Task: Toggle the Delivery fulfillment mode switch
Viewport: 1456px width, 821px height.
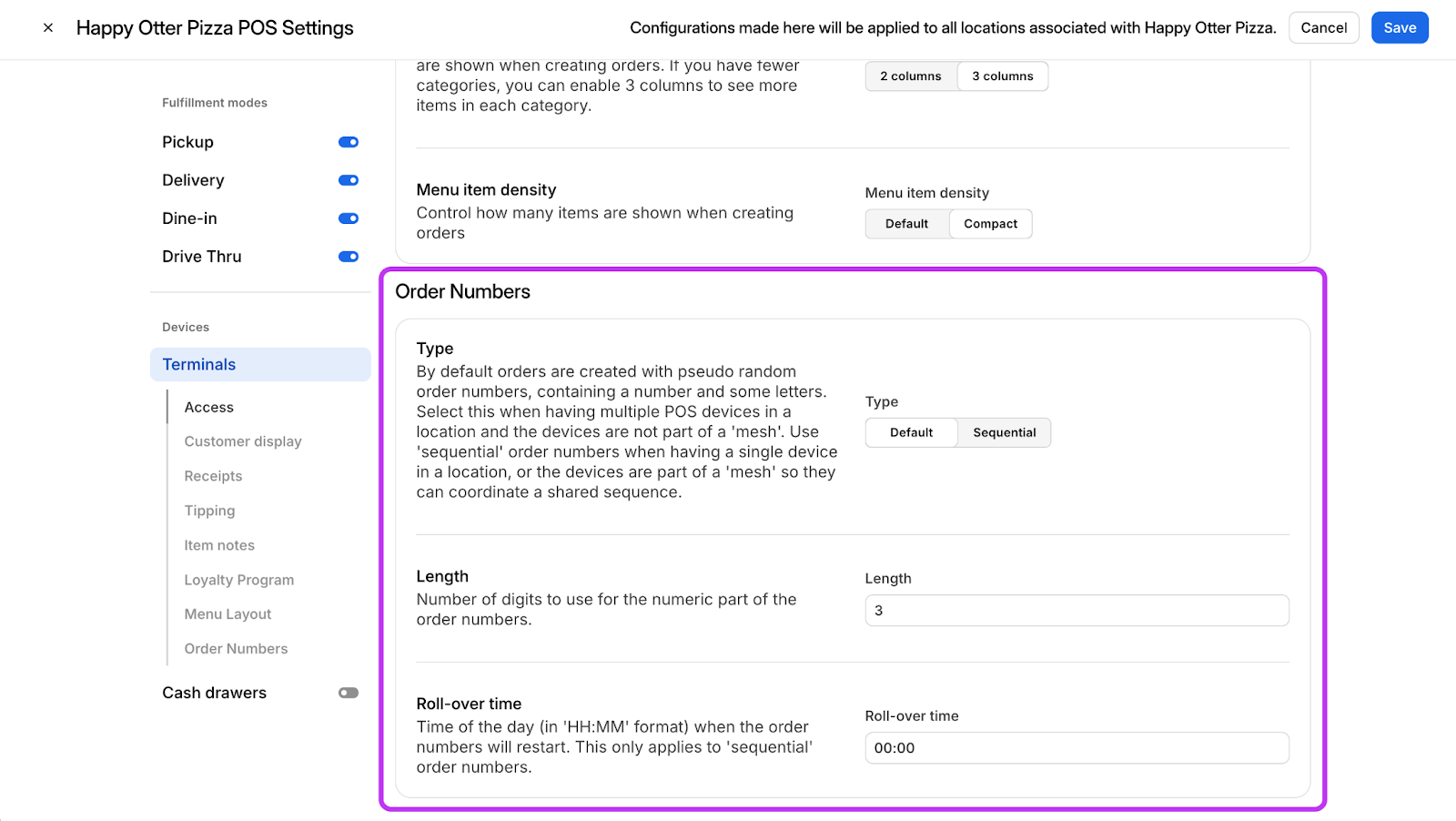Action: click(x=349, y=180)
